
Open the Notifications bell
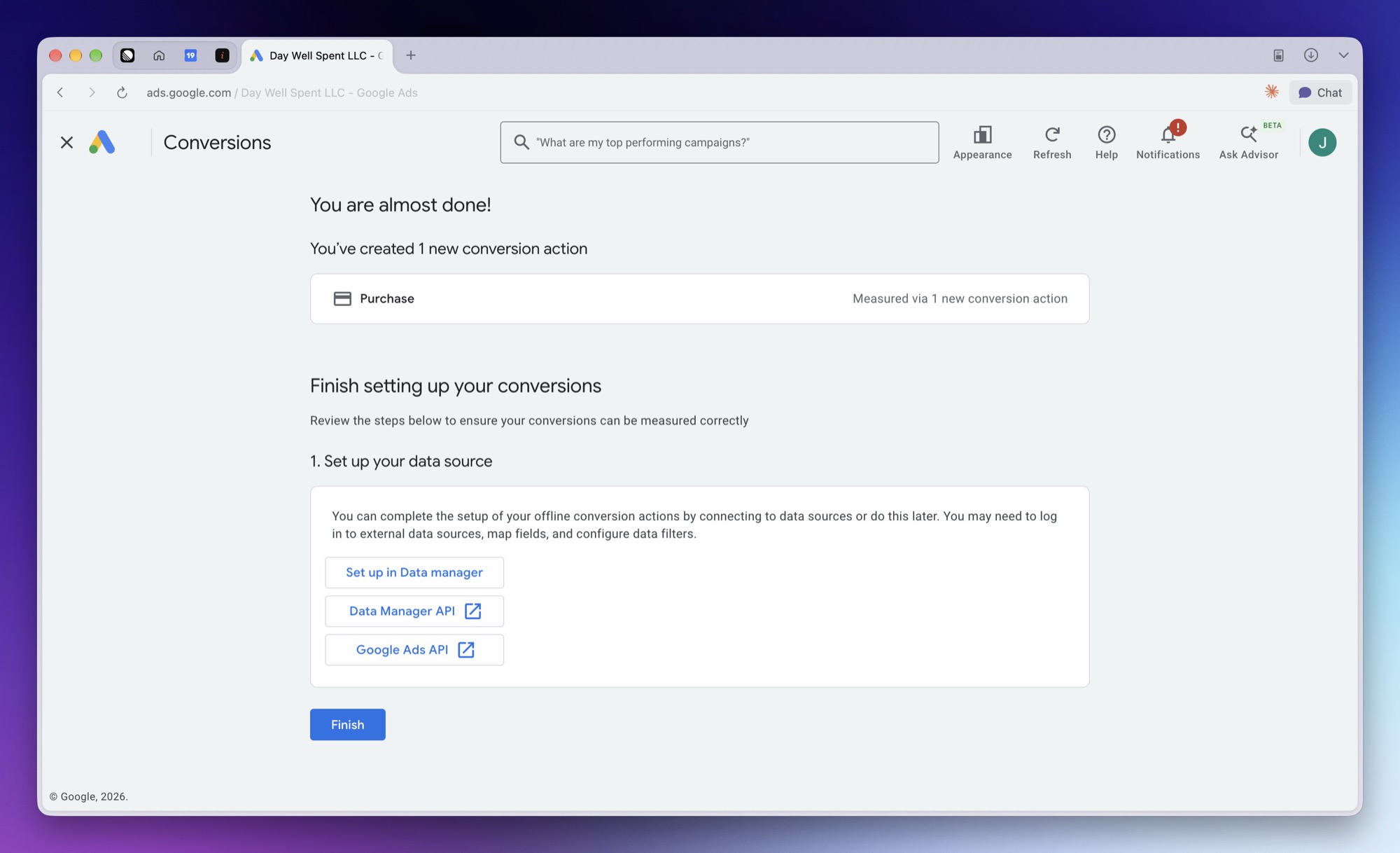click(x=1168, y=142)
